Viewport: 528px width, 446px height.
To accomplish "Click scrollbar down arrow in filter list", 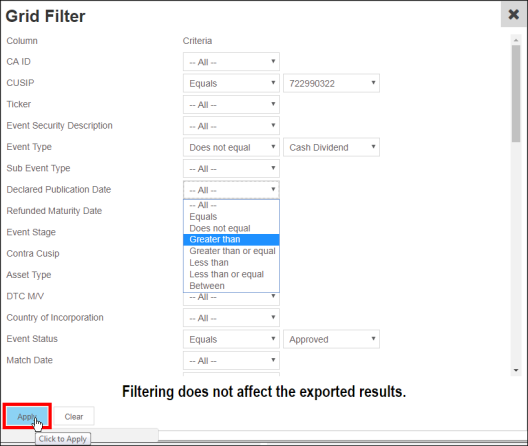I will (516, 370).
